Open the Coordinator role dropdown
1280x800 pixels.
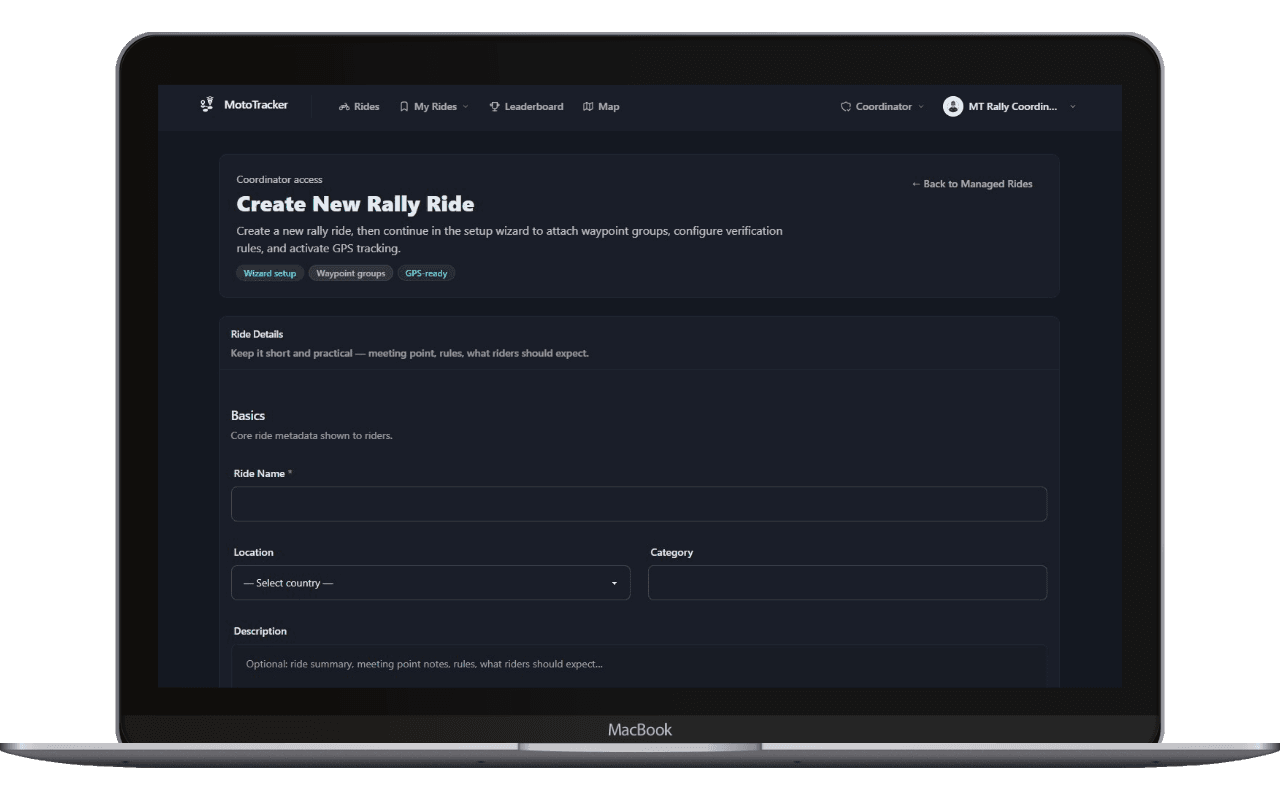coord(880,106)
